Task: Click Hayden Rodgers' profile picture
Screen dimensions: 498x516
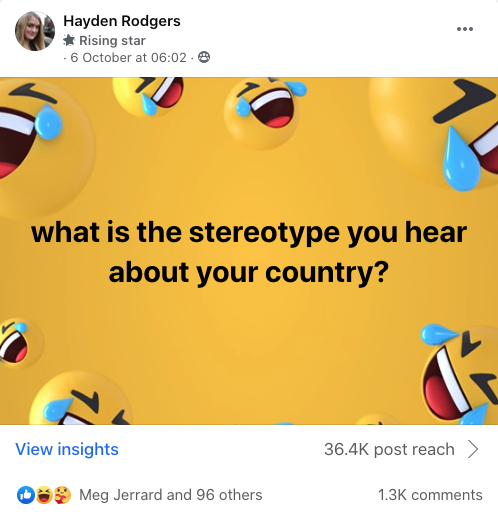Action: tap(35, 31)
